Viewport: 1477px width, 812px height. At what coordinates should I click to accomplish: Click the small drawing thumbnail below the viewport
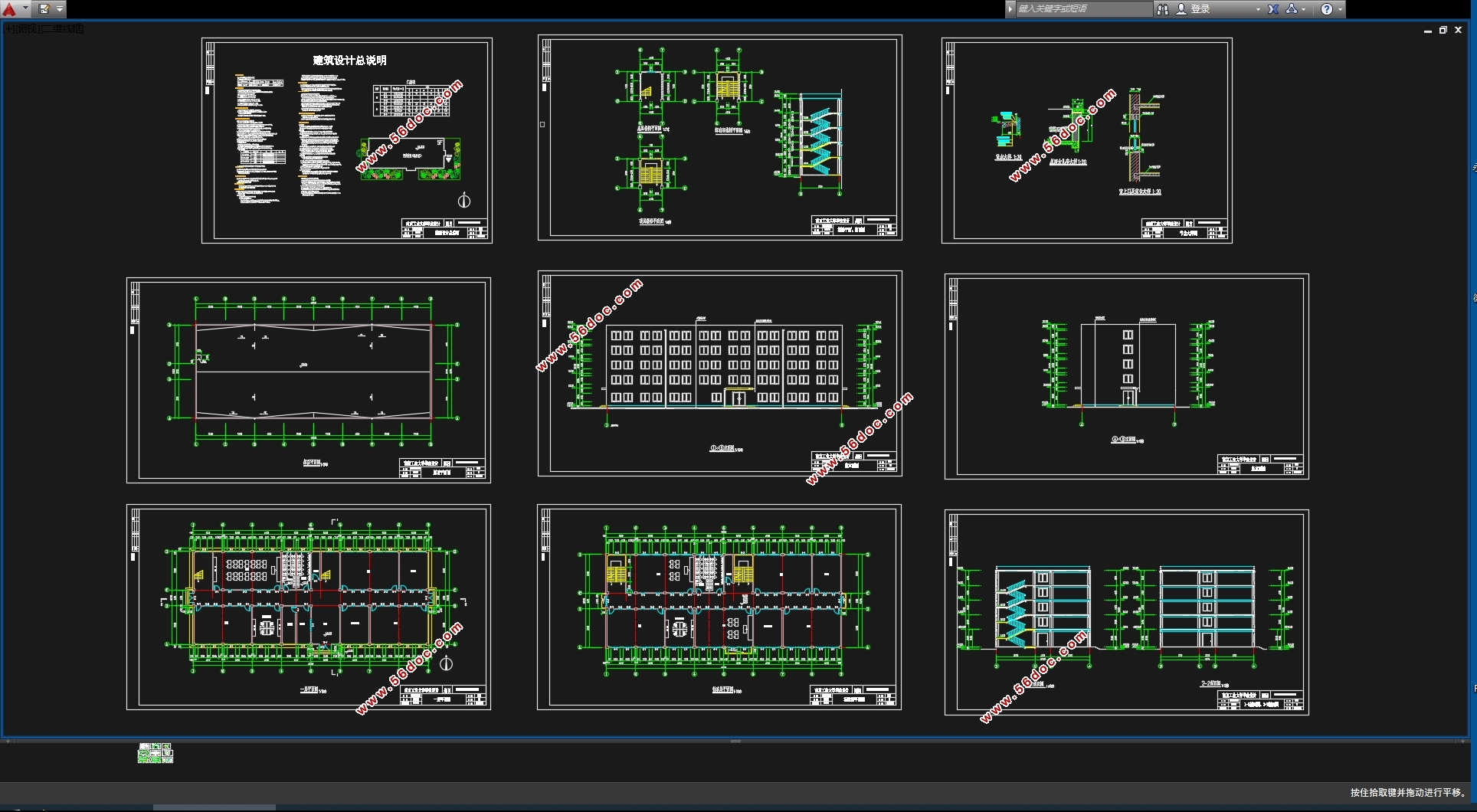pos(155,753)
